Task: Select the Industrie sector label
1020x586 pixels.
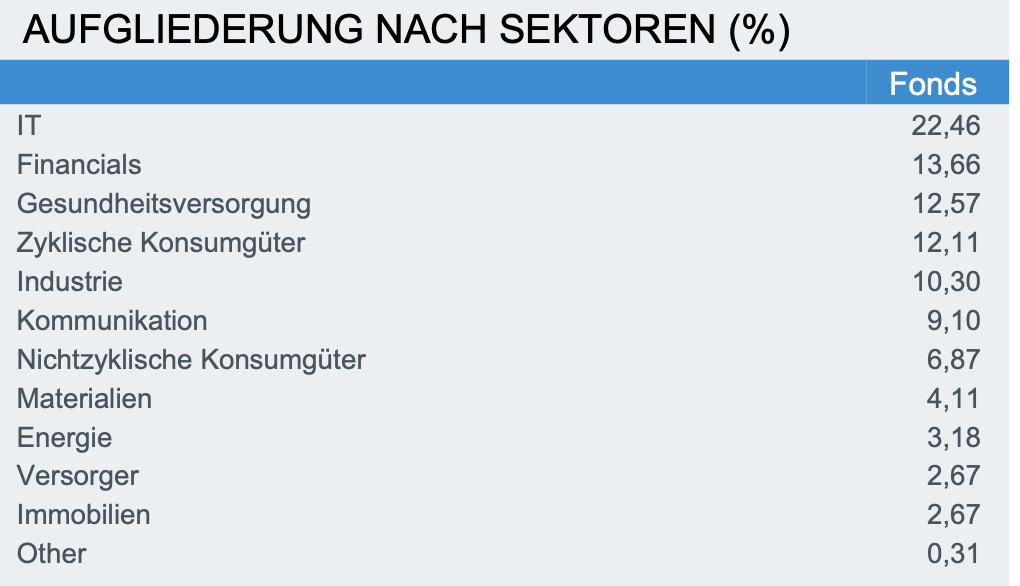Action: (x=70, y=281)
